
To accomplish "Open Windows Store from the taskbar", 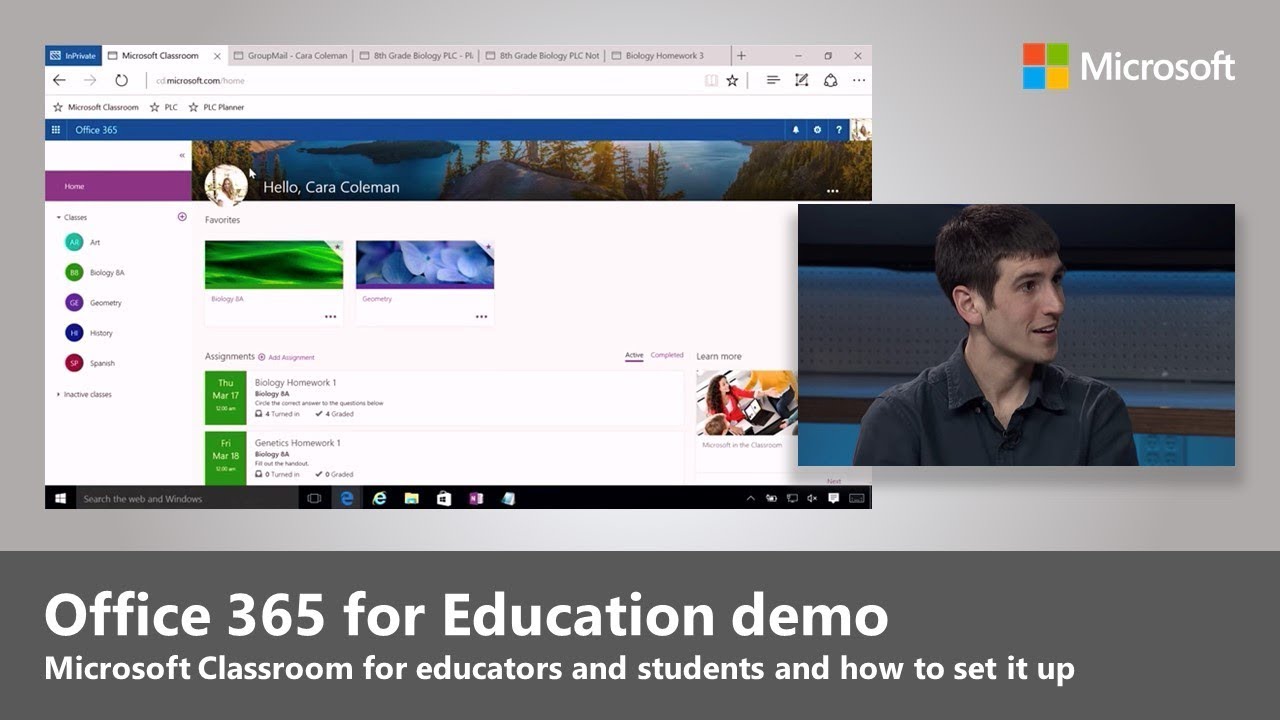I will (x=443, y=498).
